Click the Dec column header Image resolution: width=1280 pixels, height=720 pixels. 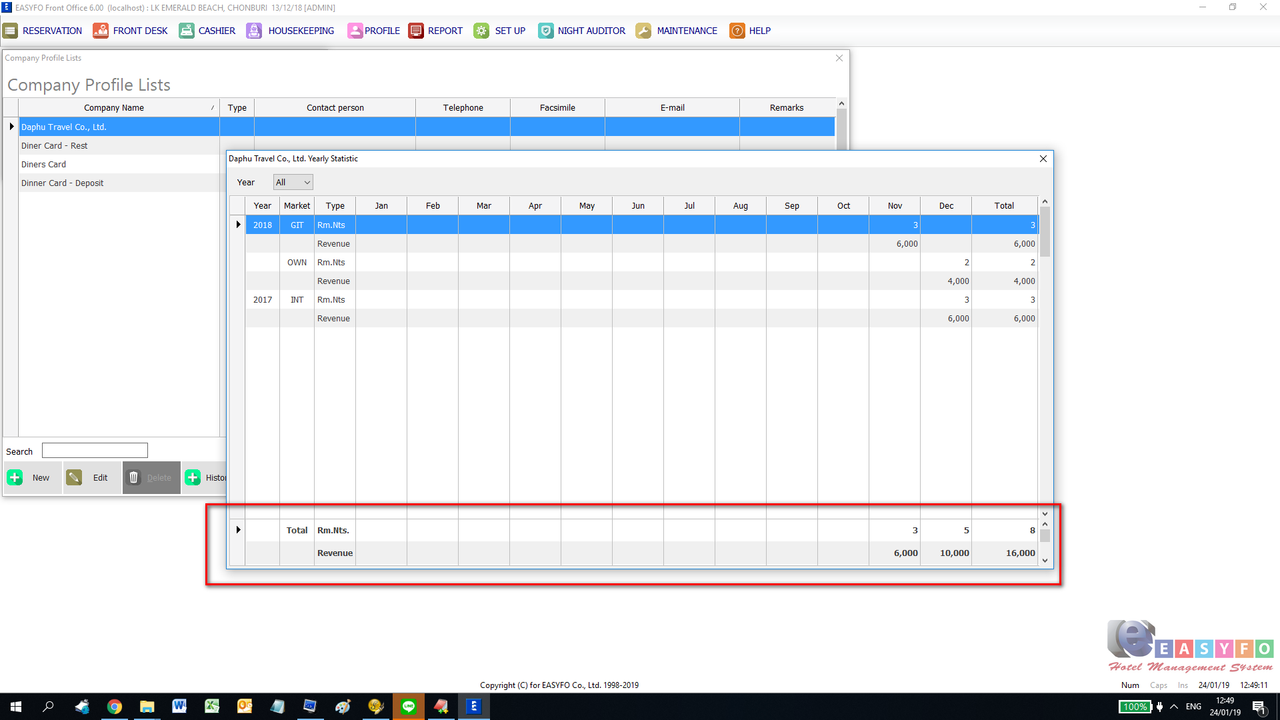[x=946, y=206]
